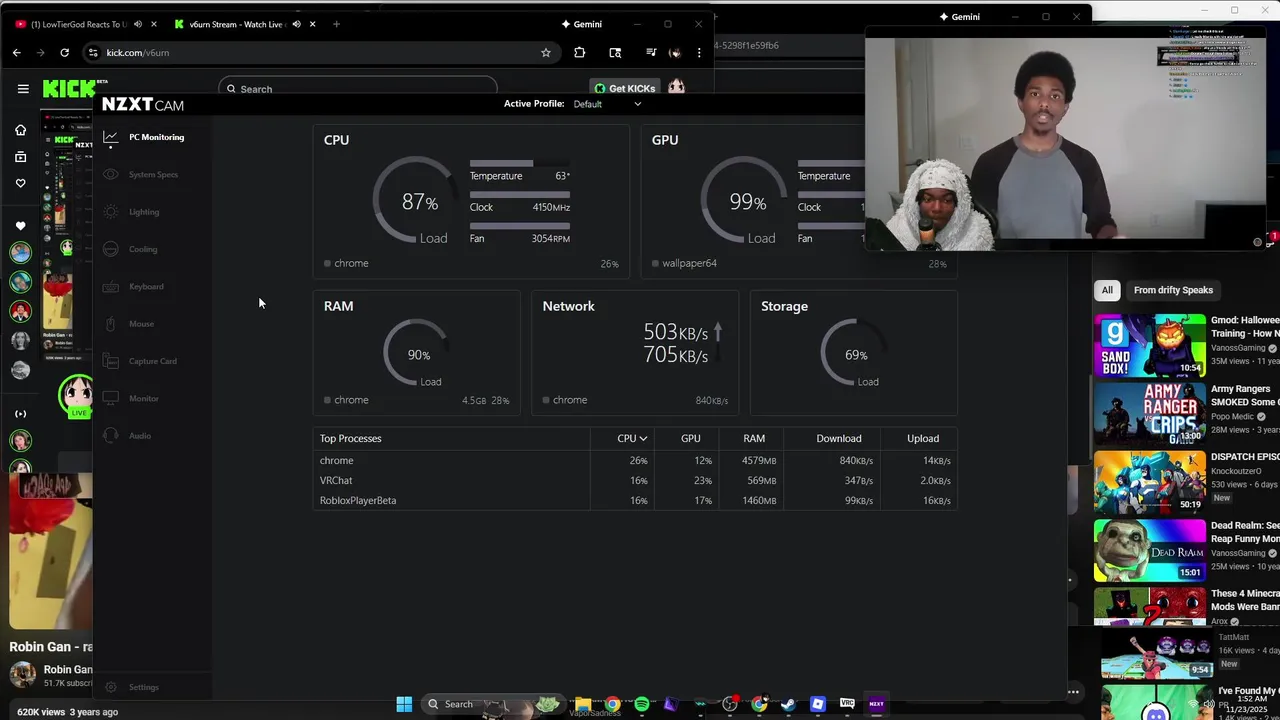Viewport: 1280px width, 720px height.
Task: Mute the v6urn Stream tab audio
Action: pyautogui.click(x=296, y=24)
